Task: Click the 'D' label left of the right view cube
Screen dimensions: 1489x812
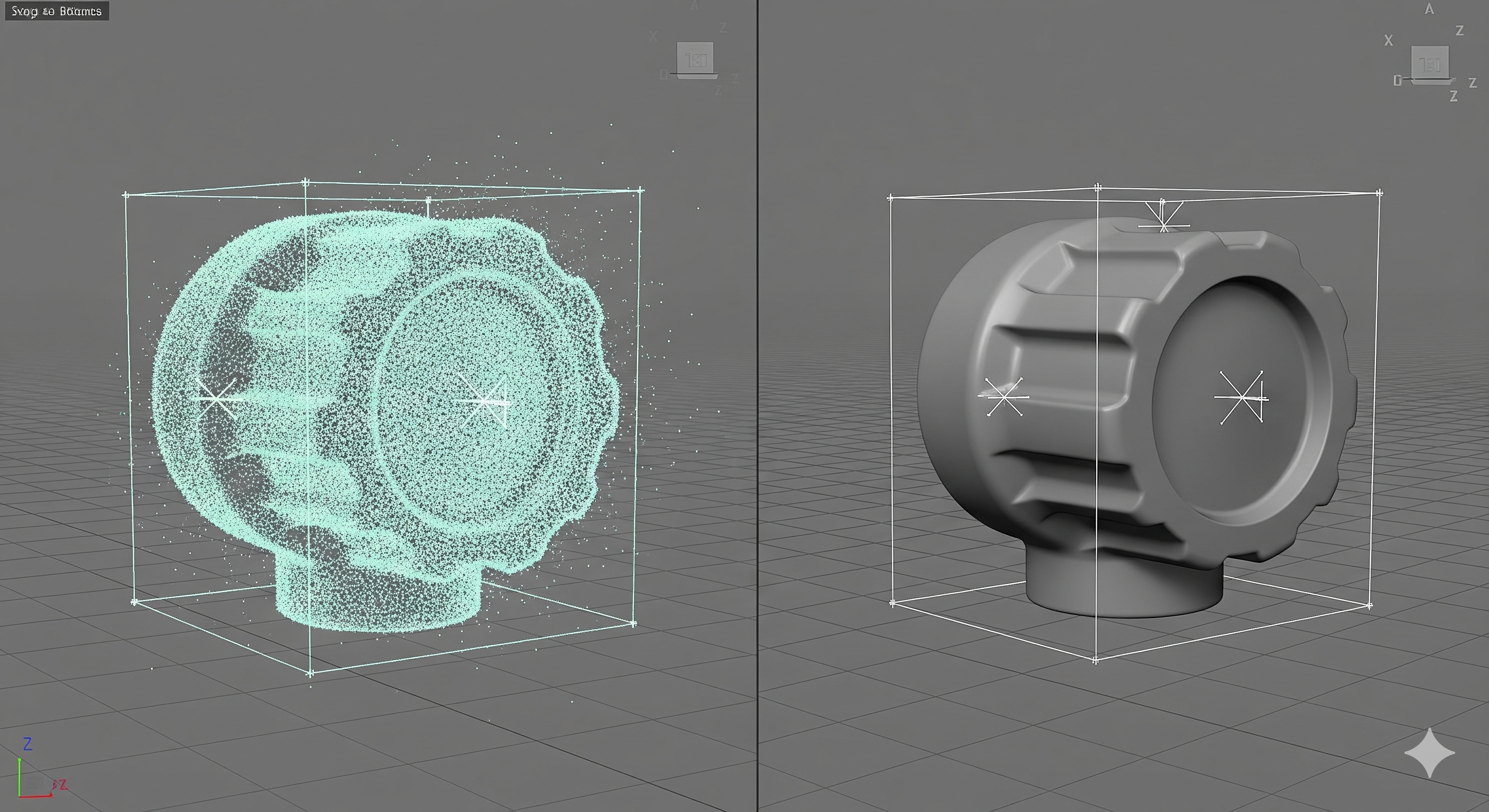Action: (x=1398, y=81)
